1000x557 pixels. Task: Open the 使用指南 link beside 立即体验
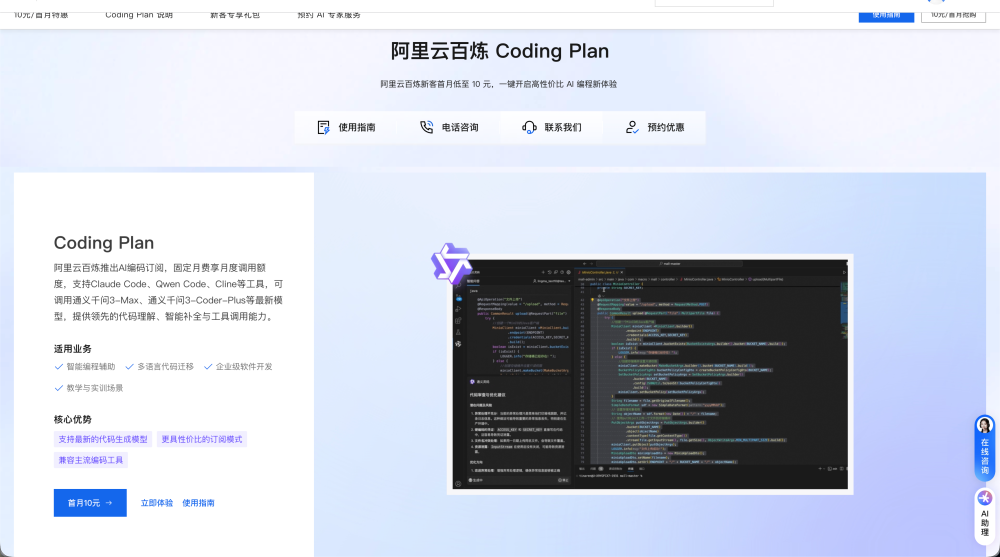click(x=198, y=503)
